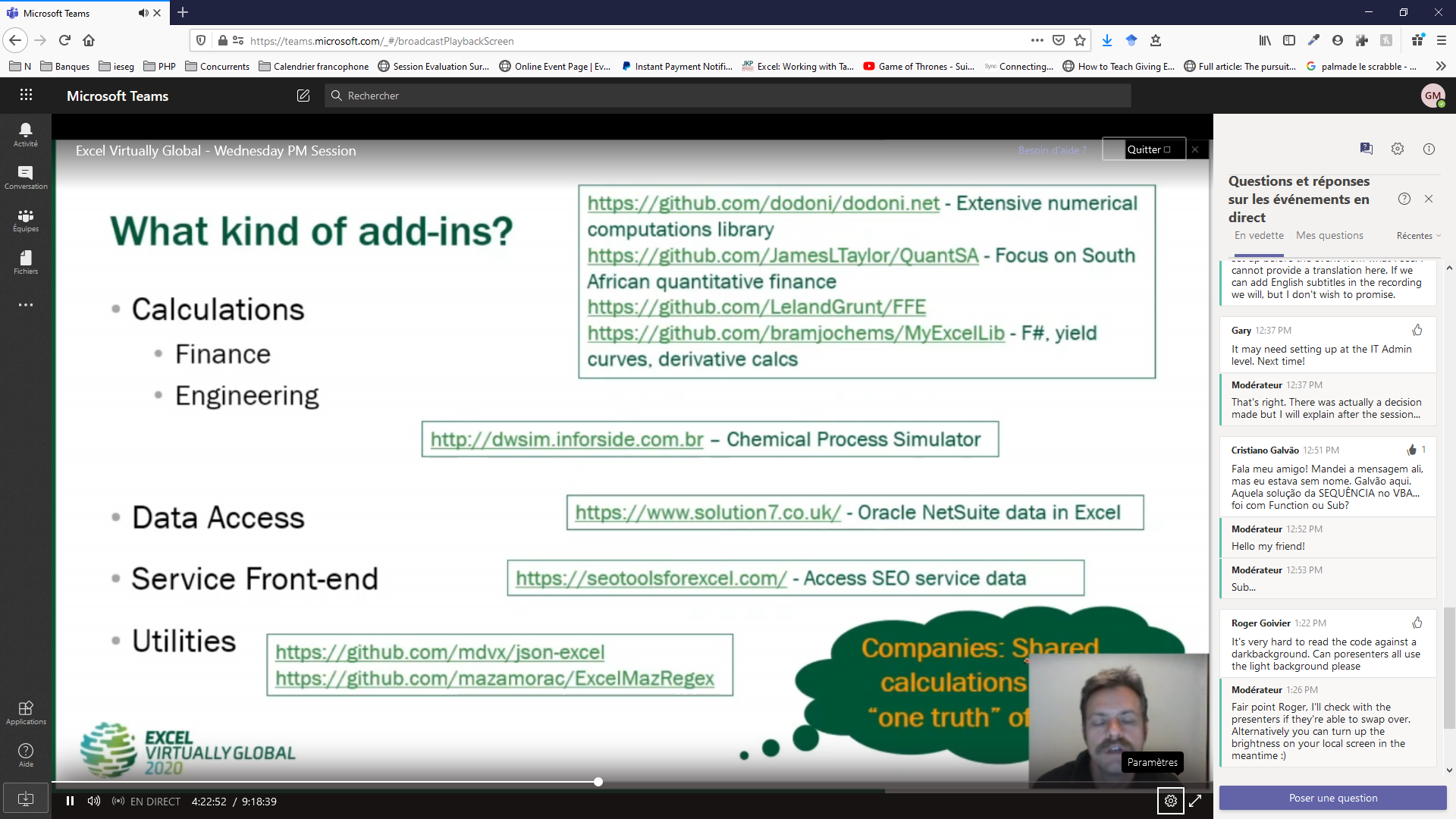The width and height of the screenshot is (1456, 819).
Task: Open the Équipes sidebar icon
Action: pos(26,220)
